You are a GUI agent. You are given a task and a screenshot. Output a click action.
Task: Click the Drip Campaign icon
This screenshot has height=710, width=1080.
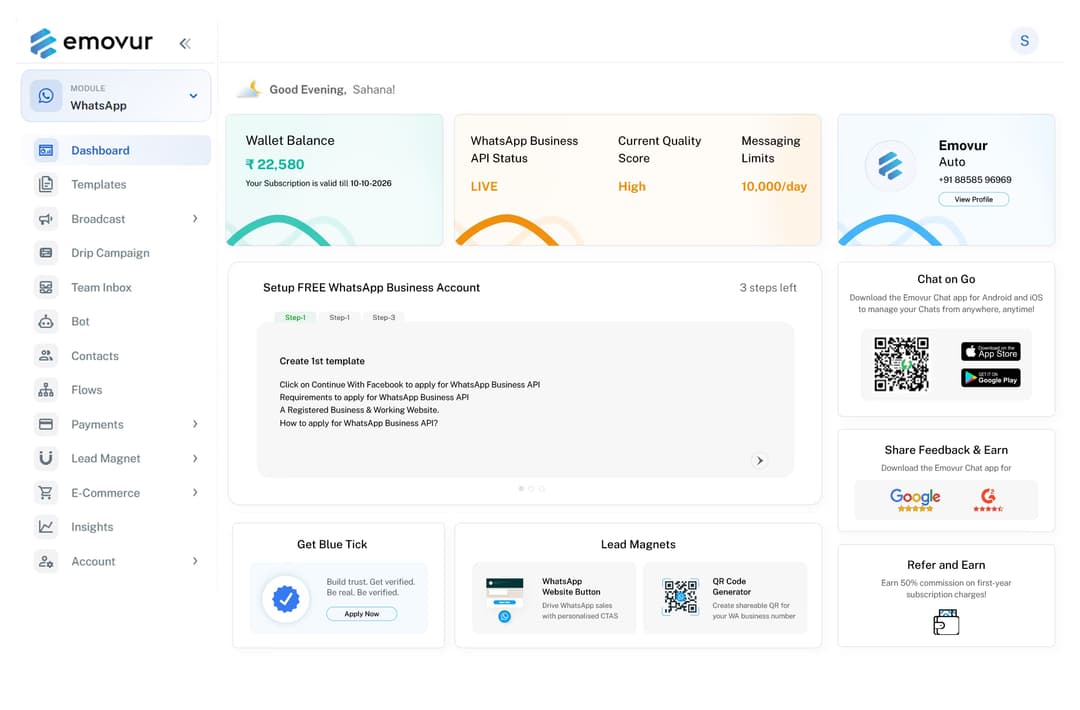tap(46, 253)
